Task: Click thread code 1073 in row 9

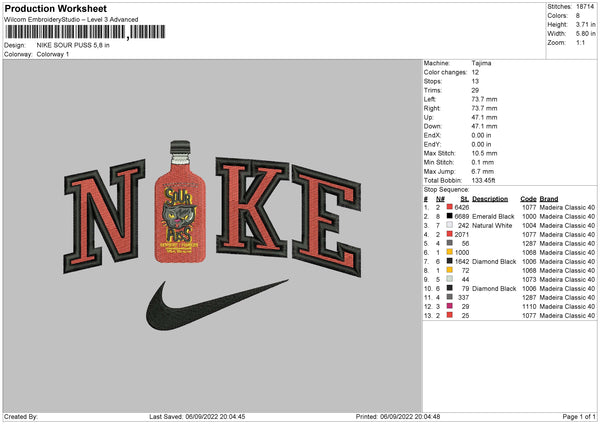Action: click(529, 279)
